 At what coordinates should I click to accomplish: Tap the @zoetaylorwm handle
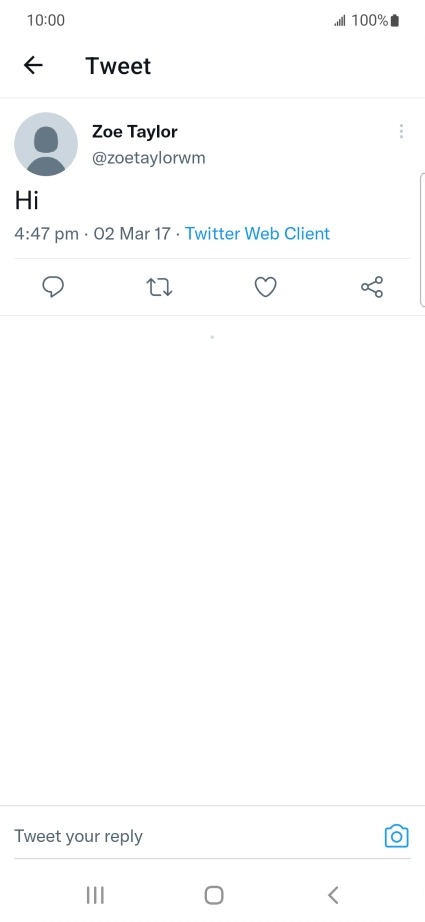[x=149, y=158]
